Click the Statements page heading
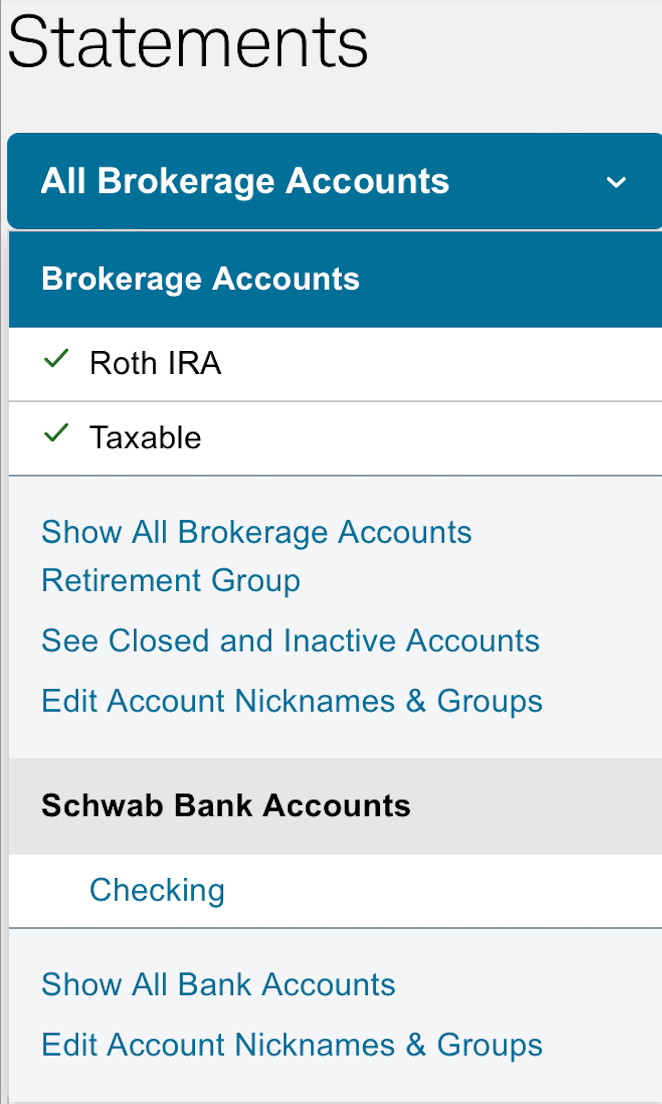662x1104 pixels. [x=188, y=43]
